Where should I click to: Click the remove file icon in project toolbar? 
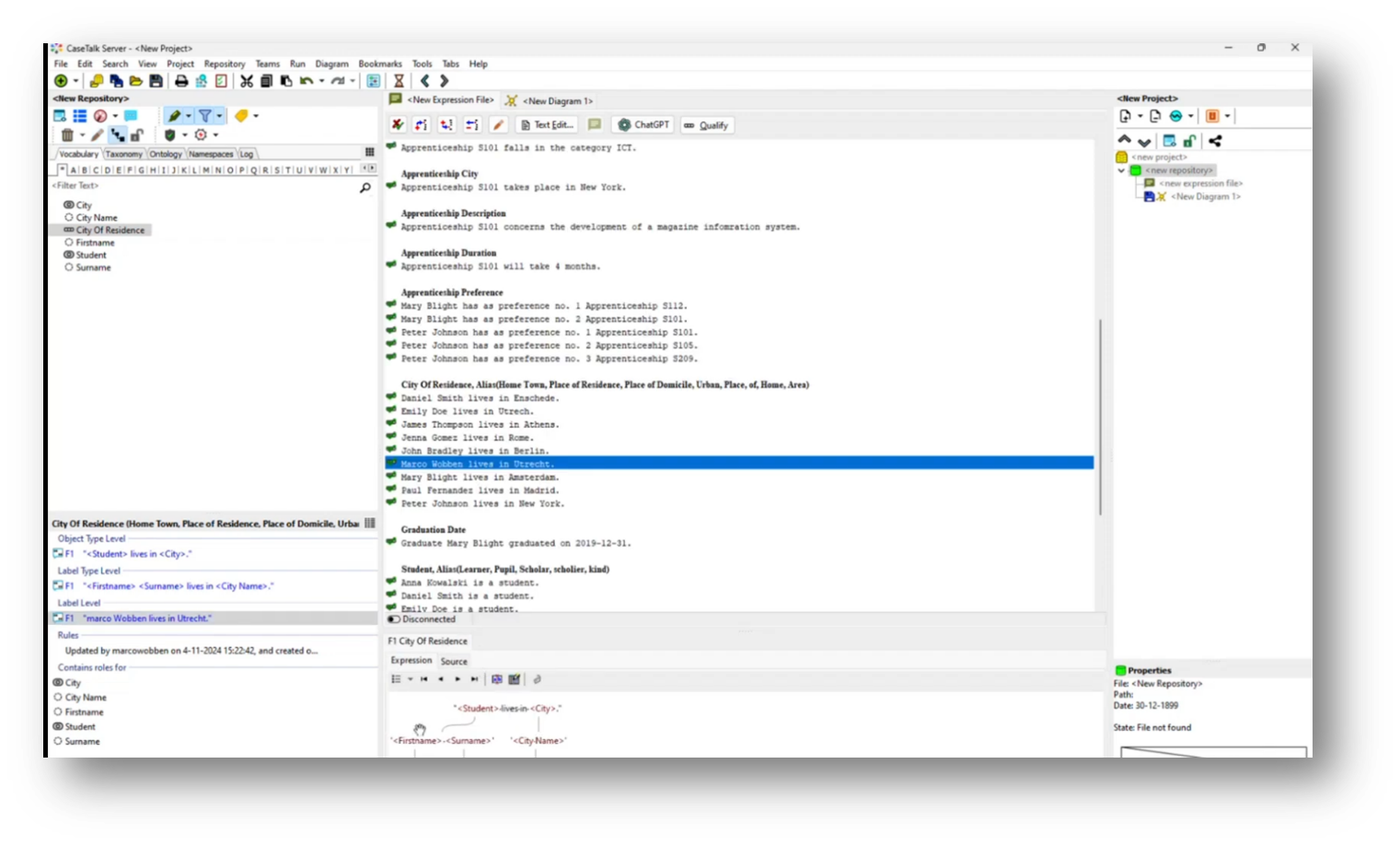[1155, 116]
